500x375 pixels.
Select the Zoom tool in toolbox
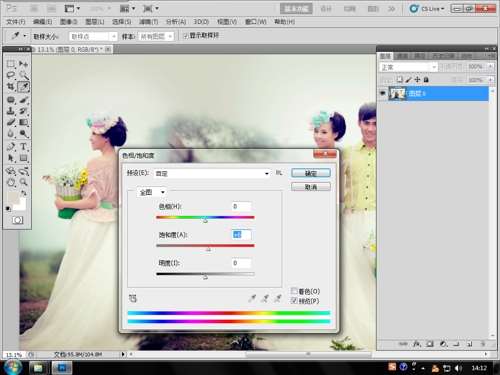pyautogui.click(x=24, y=182)
